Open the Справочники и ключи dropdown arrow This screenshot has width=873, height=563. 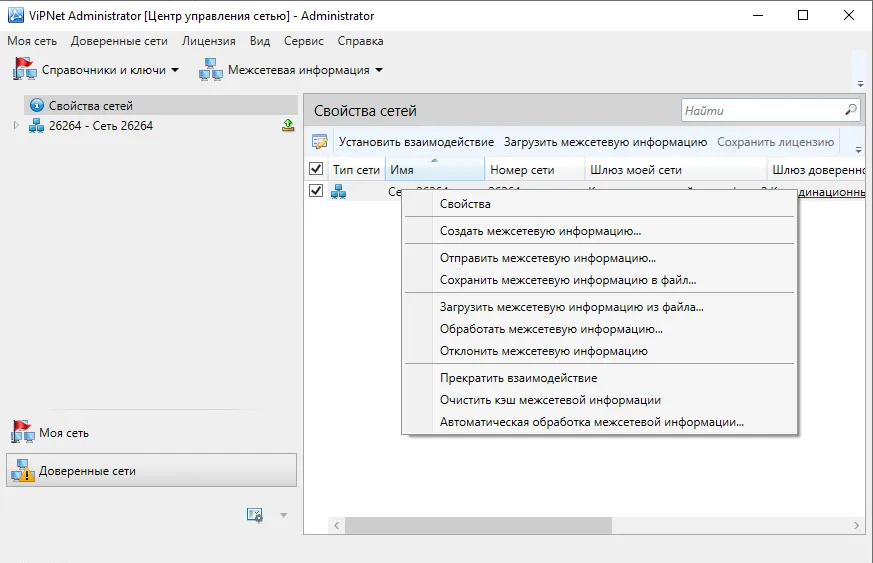click(x=175, y=70)
